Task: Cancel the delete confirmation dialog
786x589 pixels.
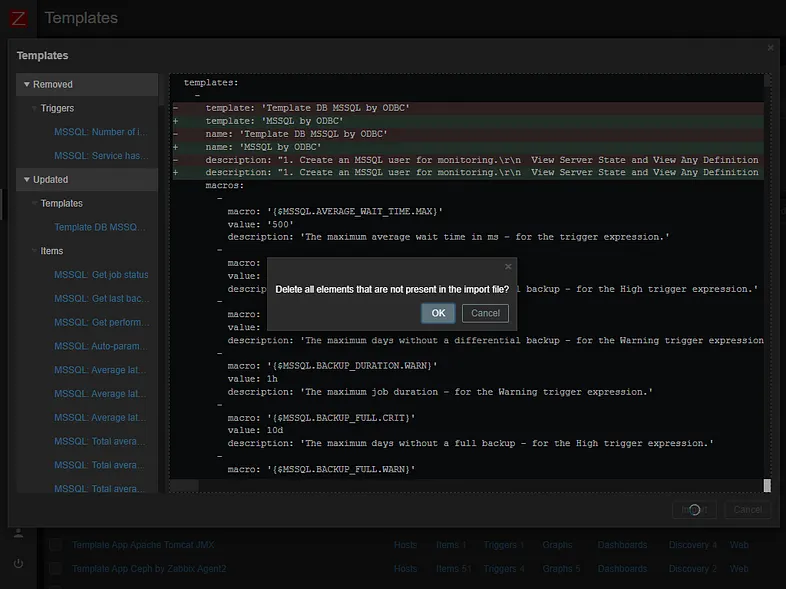Action: pos(485,313)
